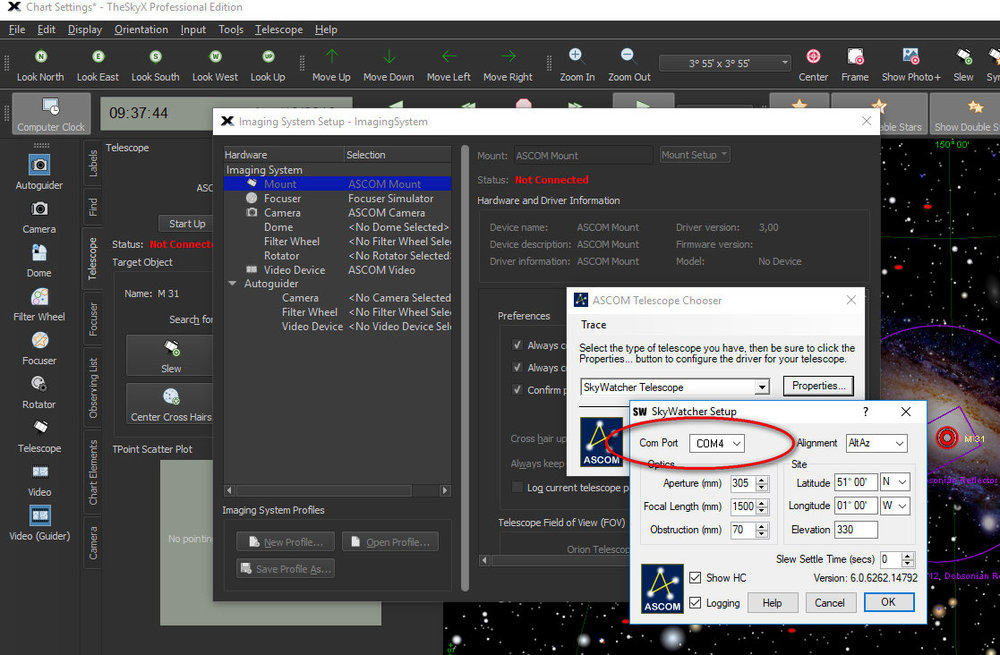Screen dimensions: 1000x655
Task: Open the Mount Setup dropdown button
Action: [x=695, y=155]
